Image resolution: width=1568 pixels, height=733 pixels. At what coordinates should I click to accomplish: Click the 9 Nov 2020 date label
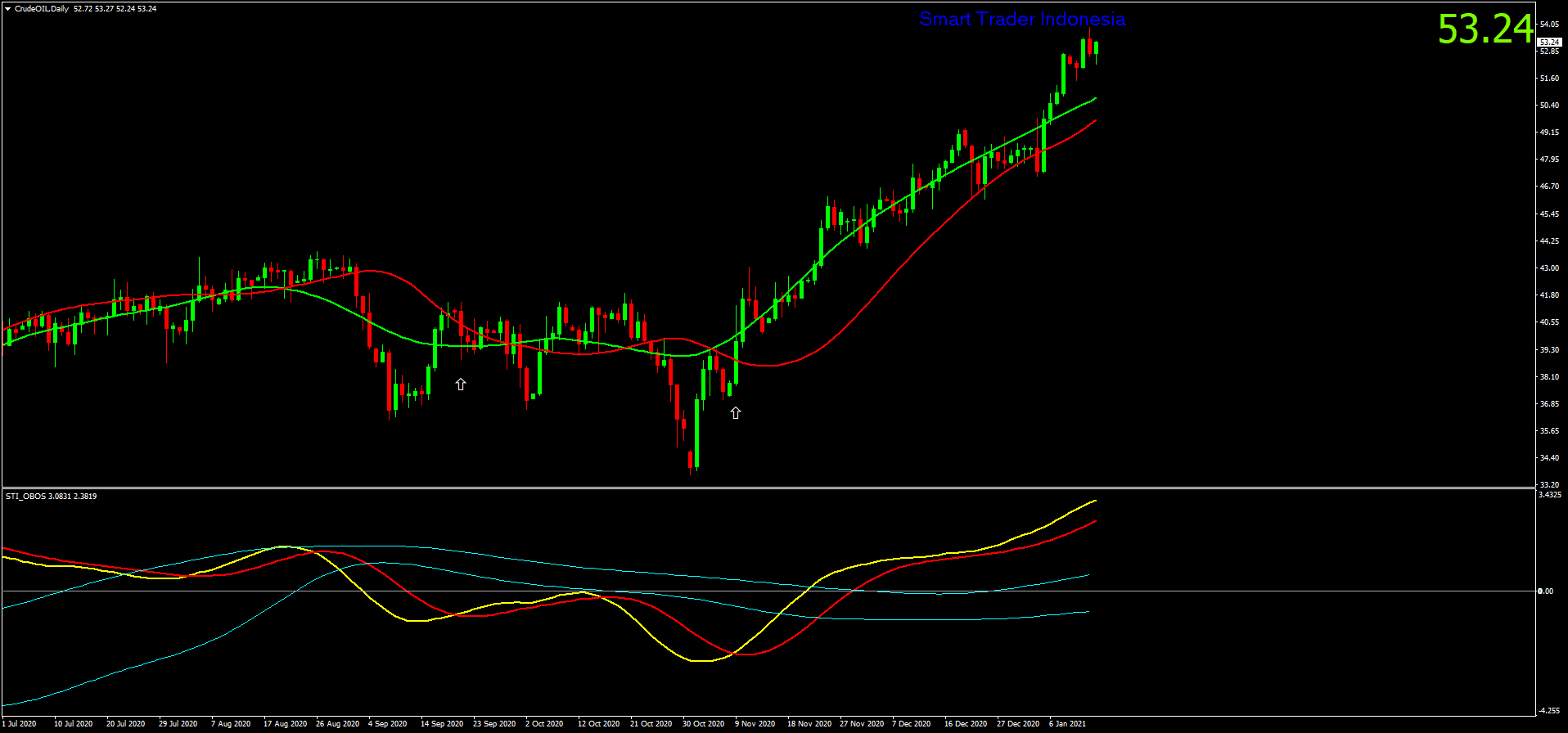[755, 723]
